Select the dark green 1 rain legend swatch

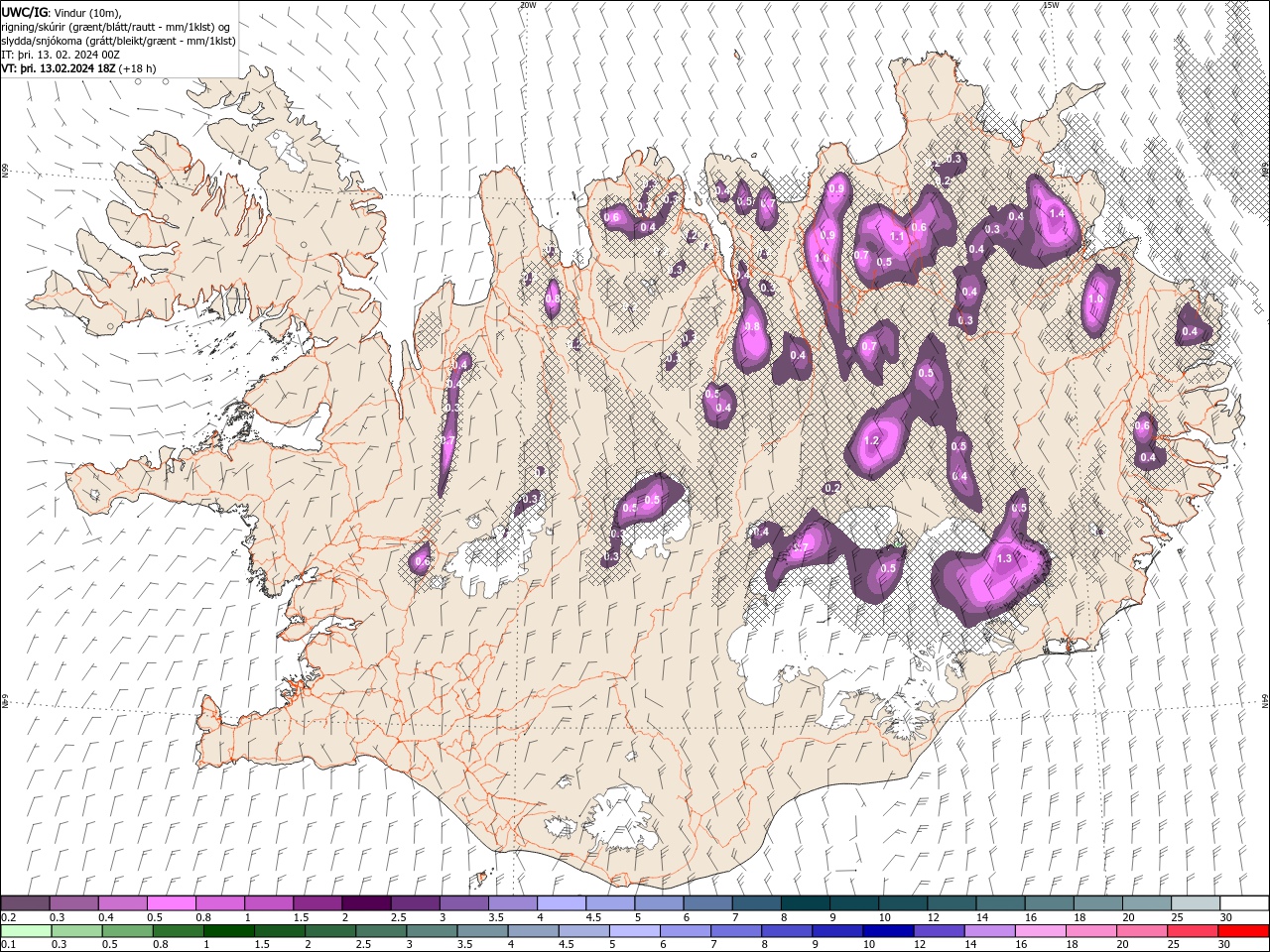(228, 931)
